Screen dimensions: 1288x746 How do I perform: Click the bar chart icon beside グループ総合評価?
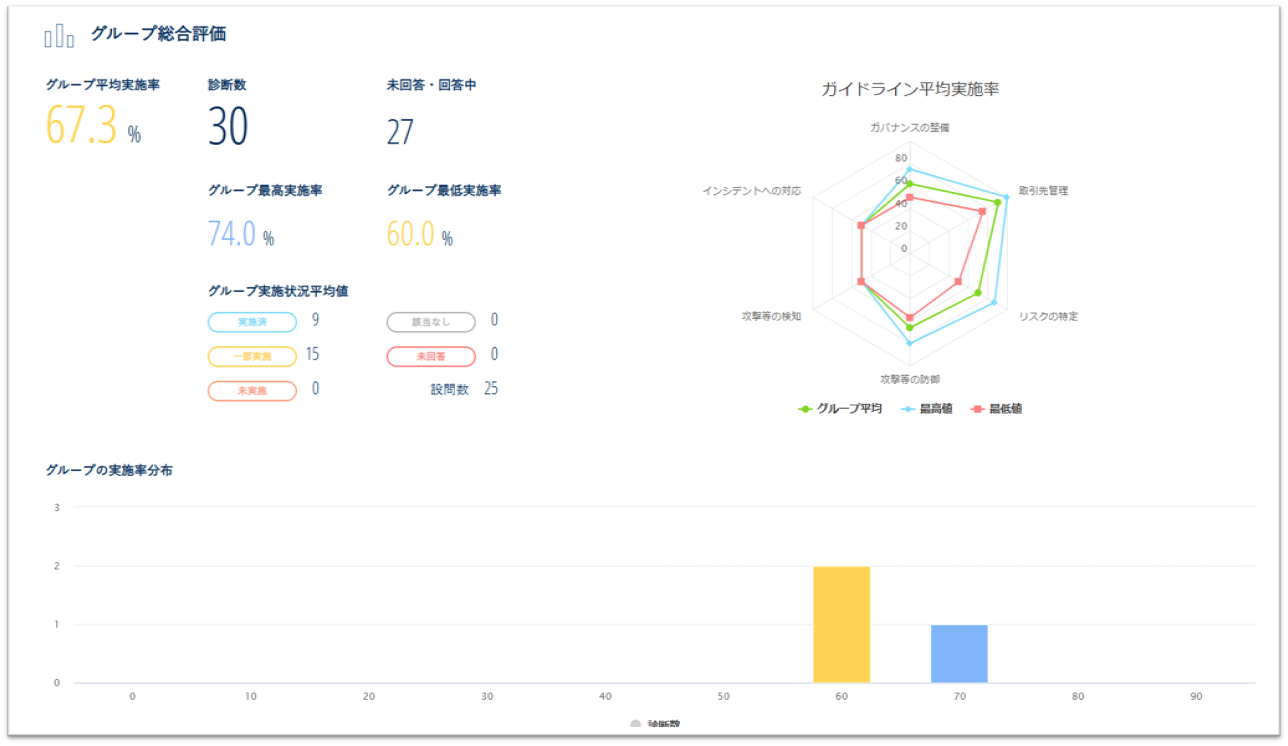coord(59,36)
